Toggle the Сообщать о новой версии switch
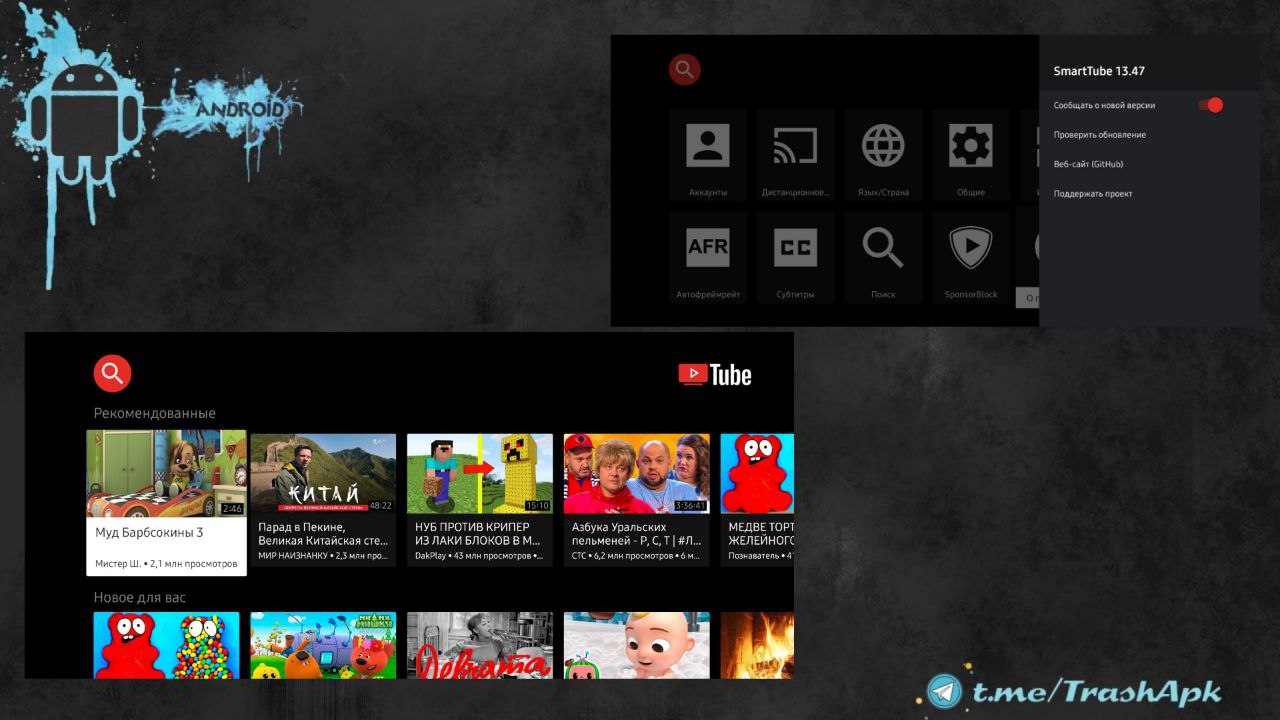Viewport: 1280px width, 720px height. point(1210,105)
